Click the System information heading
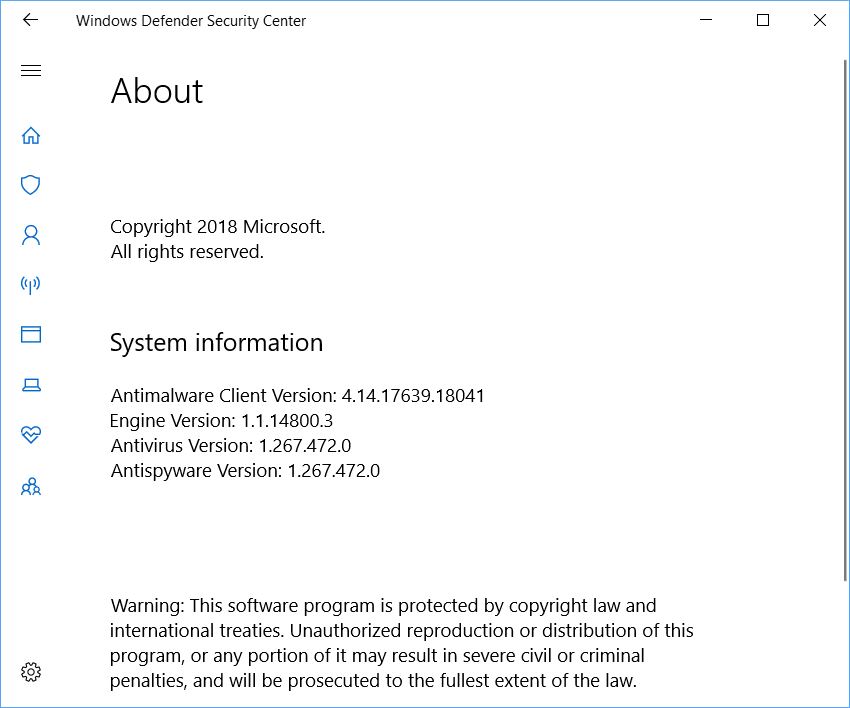Screen dimensions: 850x708 [x=216, y=343]
